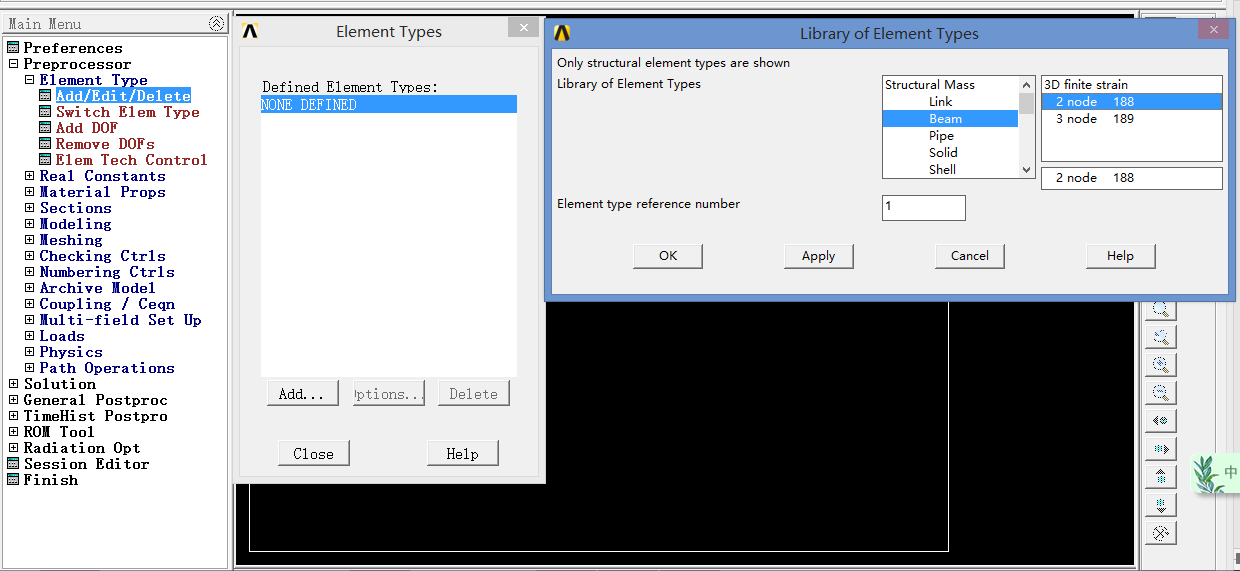This screenshot has height=571, width=1240.
Task: Select Archive Model tree item
Action: 97,288
